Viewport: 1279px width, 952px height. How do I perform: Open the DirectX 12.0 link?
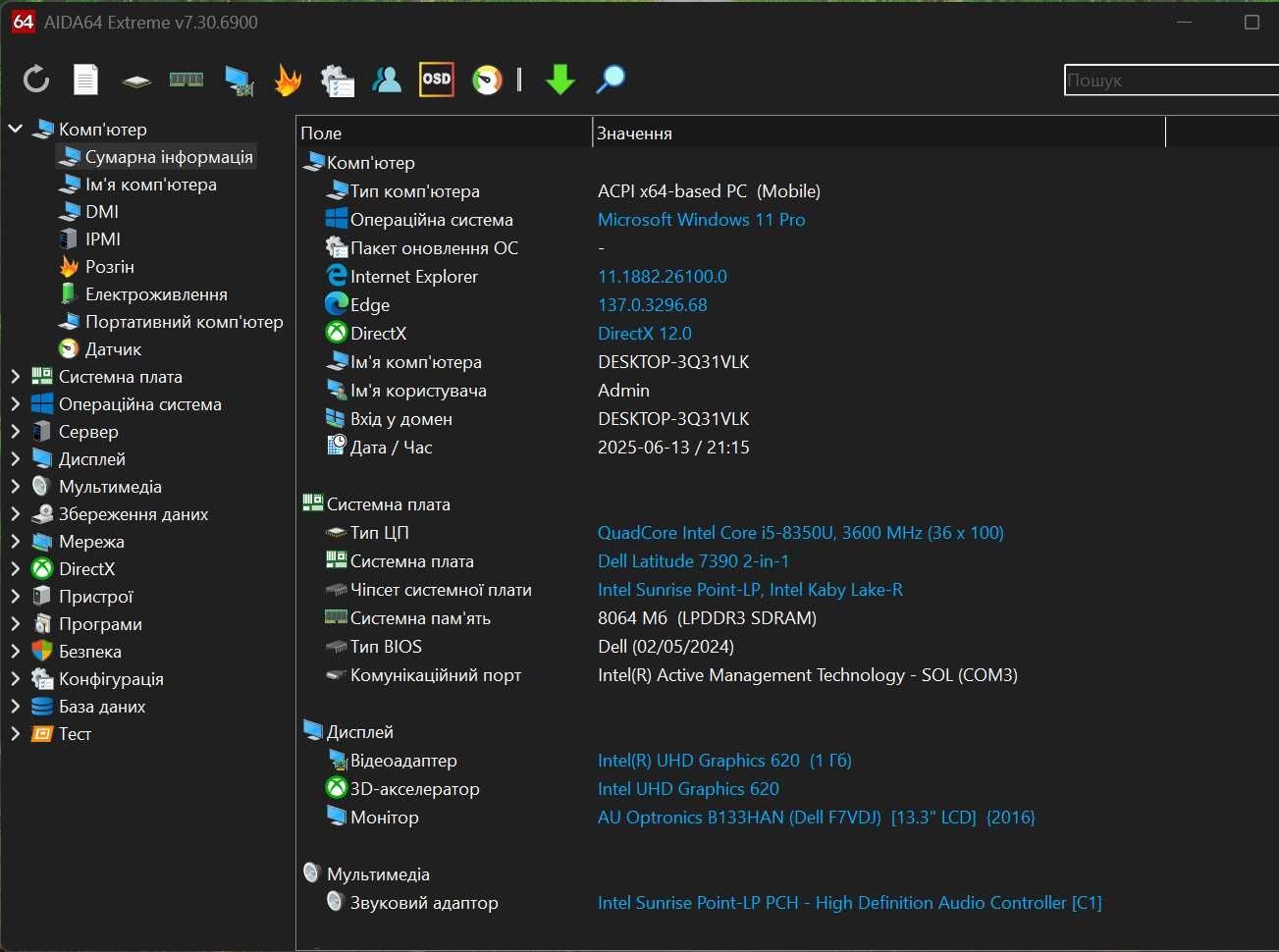click(x=645, y=333)
